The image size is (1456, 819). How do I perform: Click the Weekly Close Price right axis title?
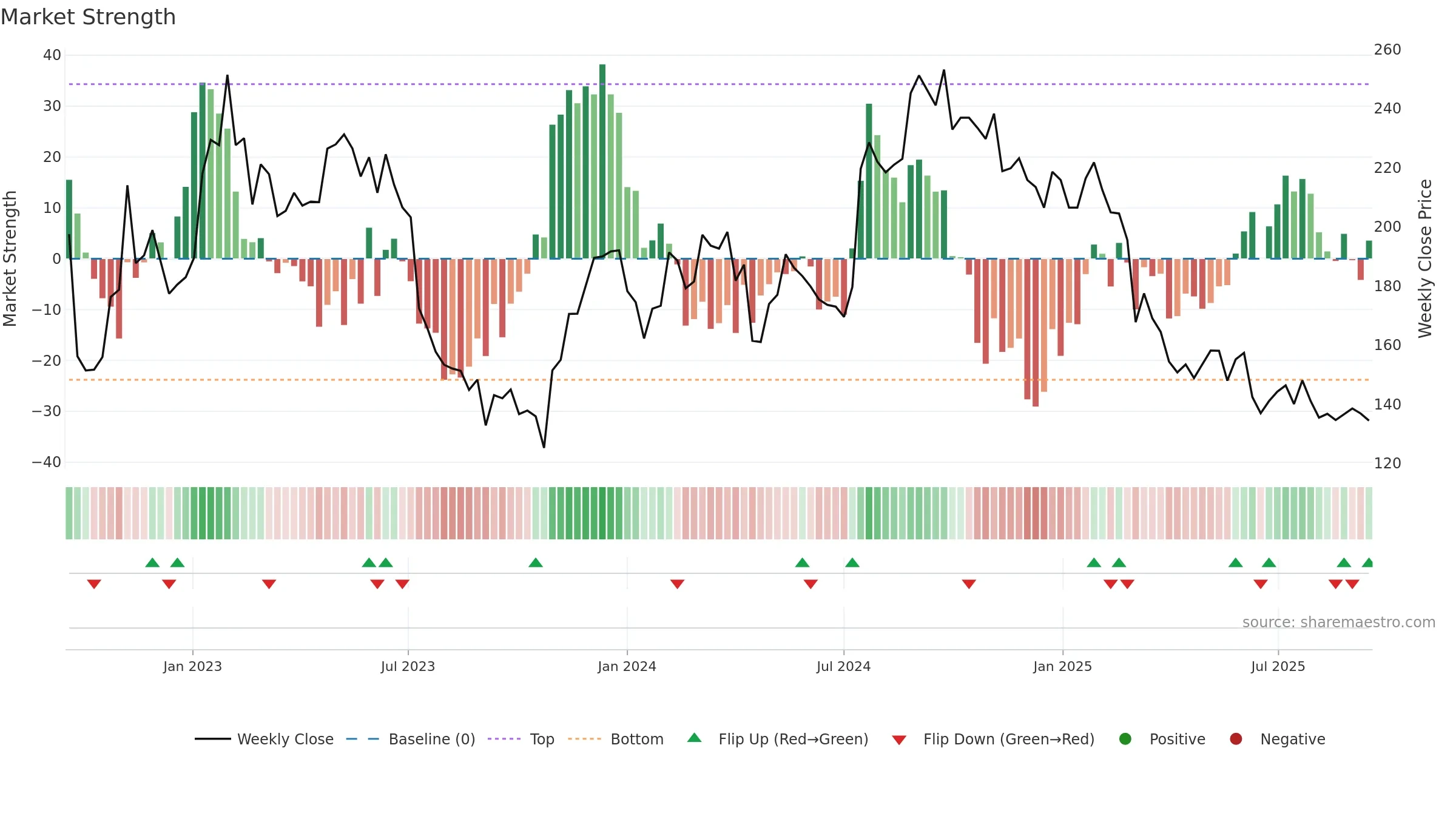pos(1425,258)
